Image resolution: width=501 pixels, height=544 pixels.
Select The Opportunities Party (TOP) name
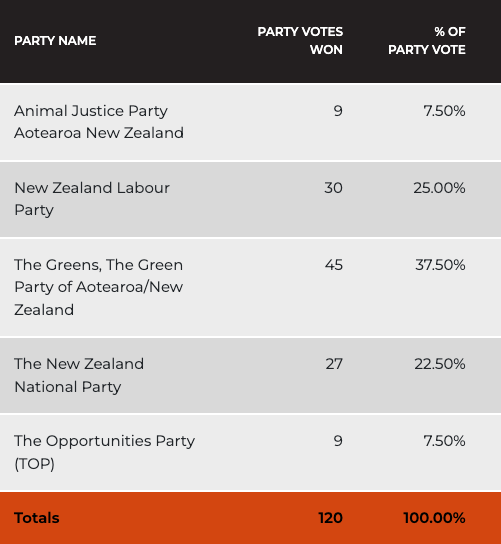click(104, 452)
